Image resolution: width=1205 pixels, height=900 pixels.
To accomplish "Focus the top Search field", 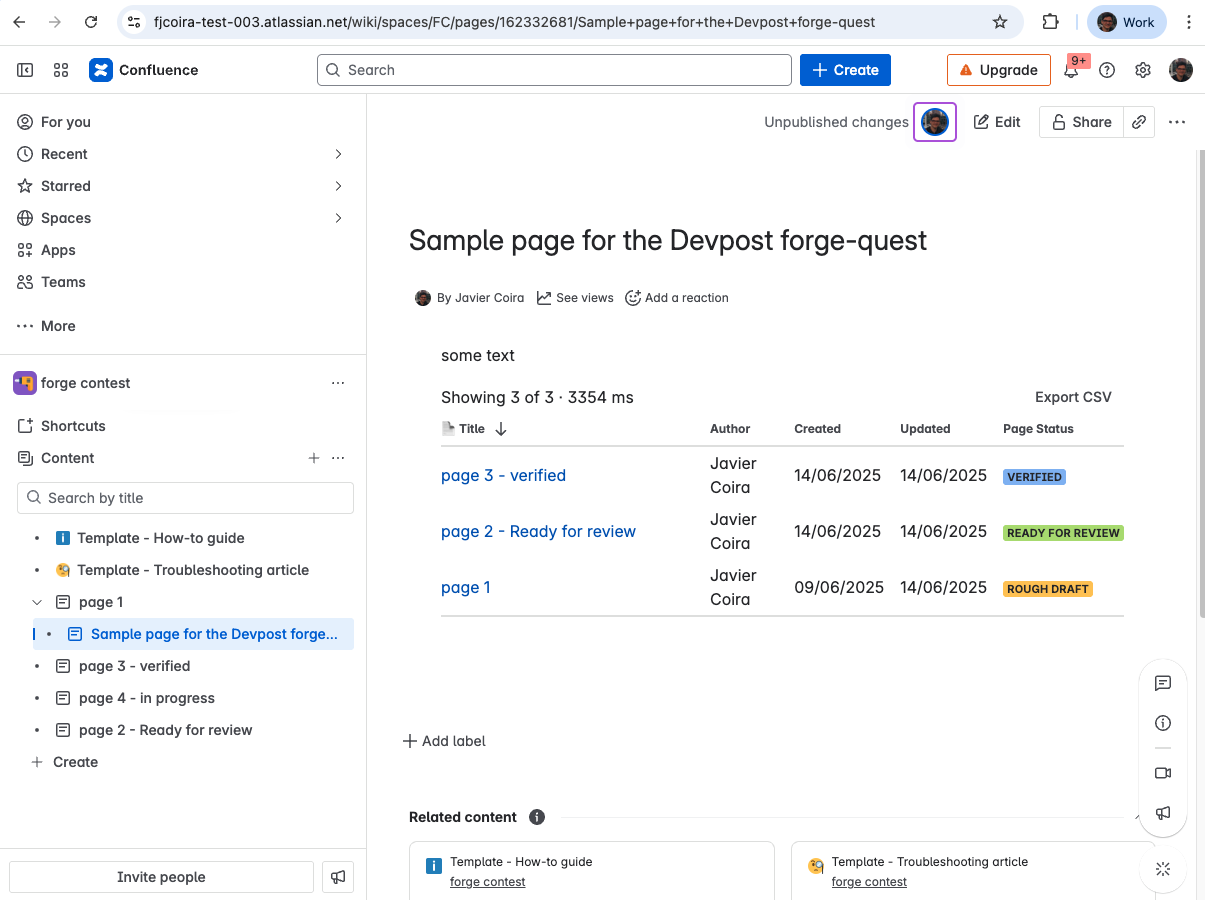I will coord(554,70).
